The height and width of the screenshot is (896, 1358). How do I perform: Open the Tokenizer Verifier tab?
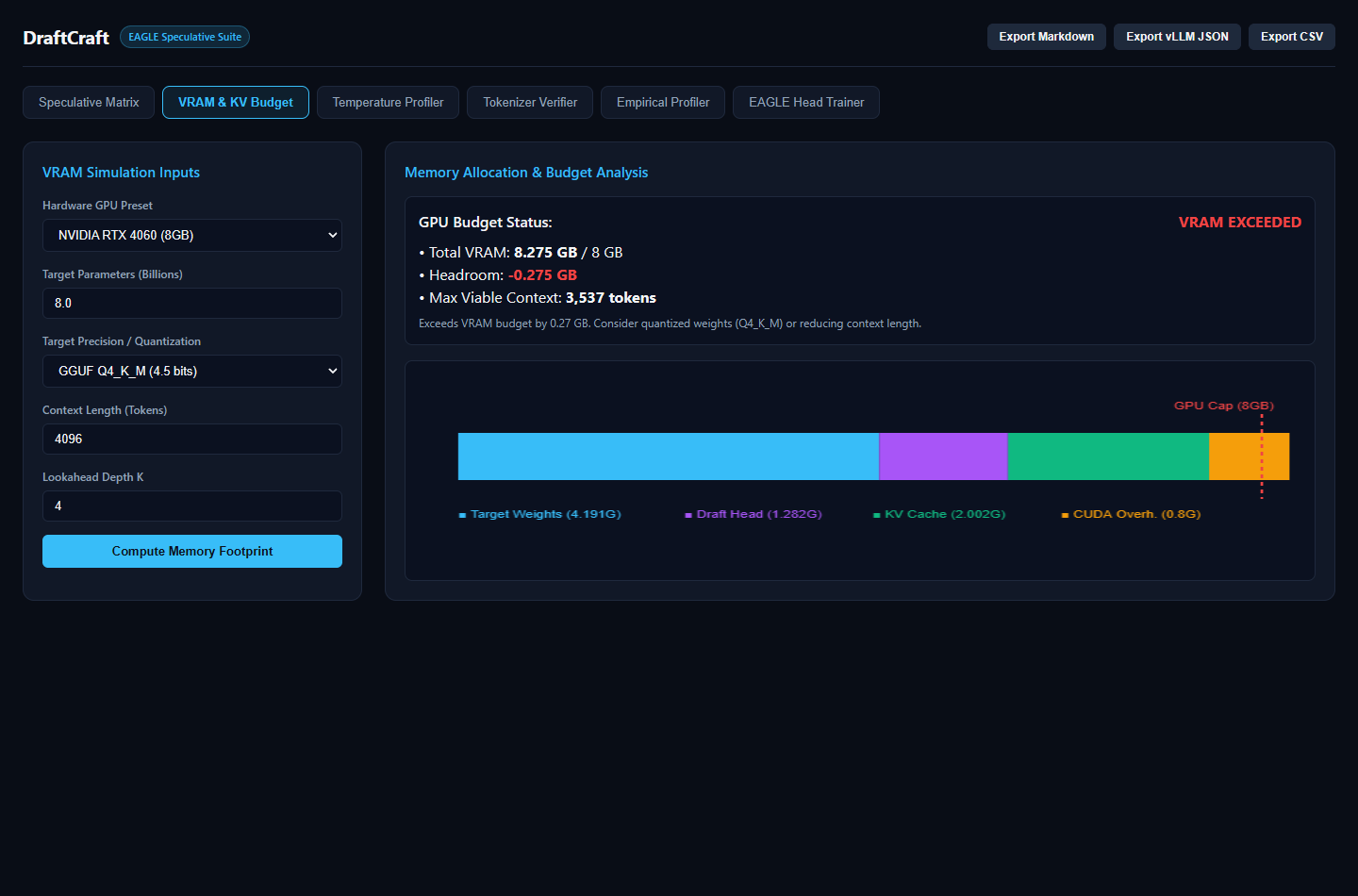[530, 102]
